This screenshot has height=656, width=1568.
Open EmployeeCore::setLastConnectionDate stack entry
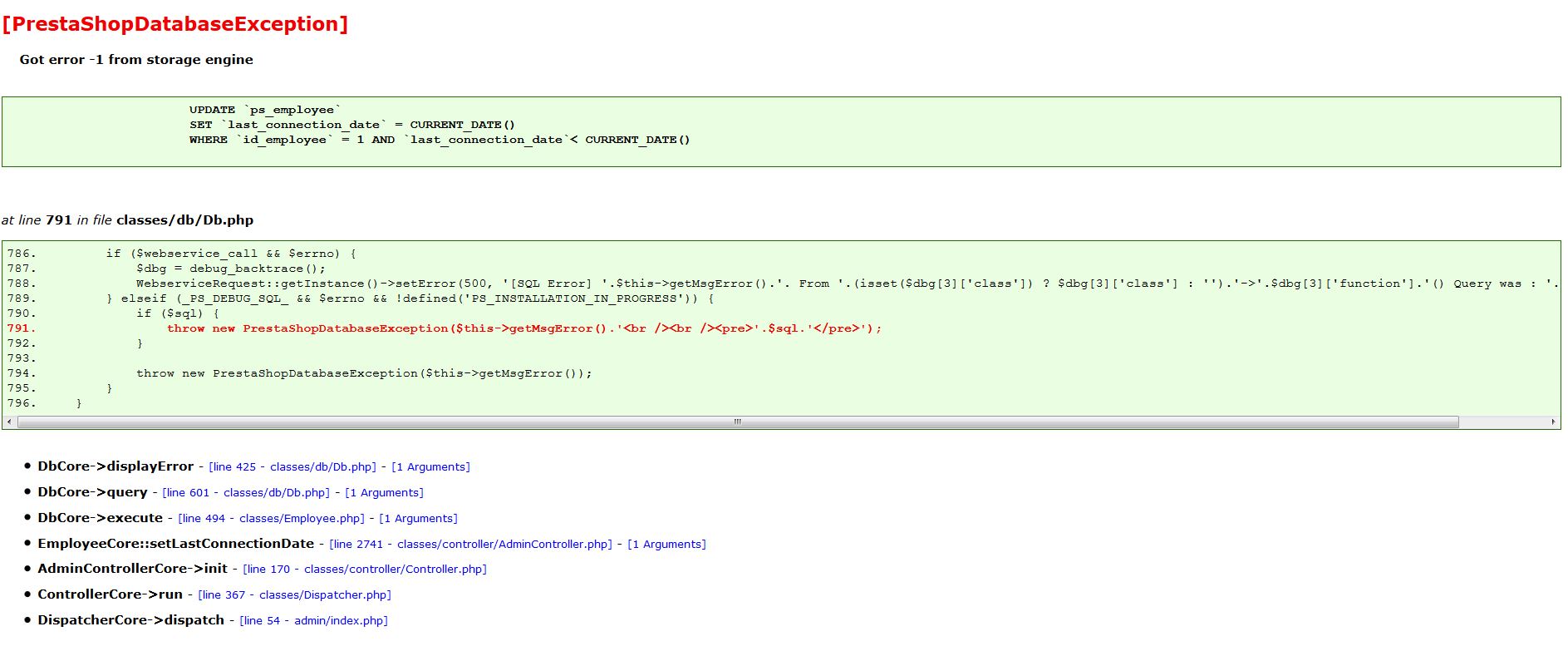tap(175, 544)
